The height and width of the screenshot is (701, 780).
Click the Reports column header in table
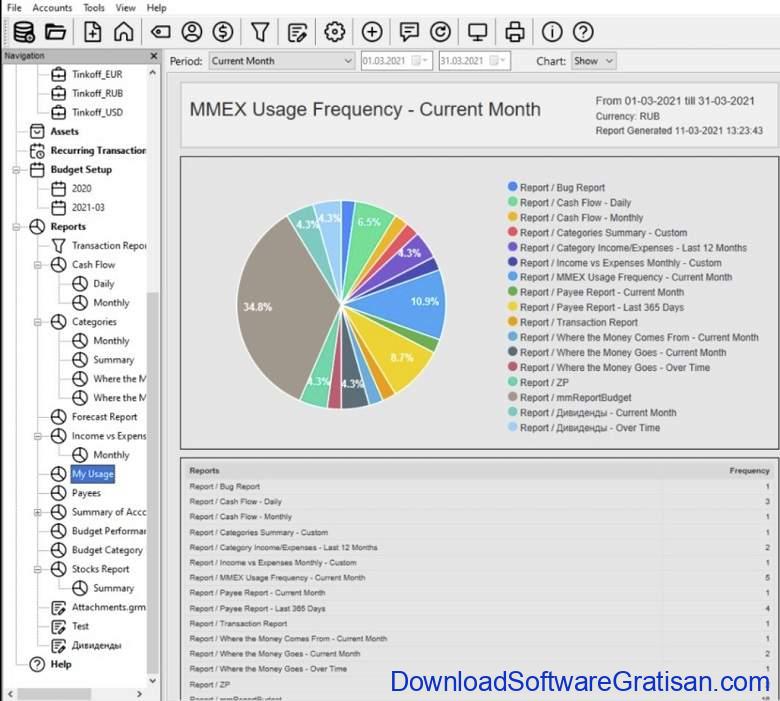(x=204, y=471)
